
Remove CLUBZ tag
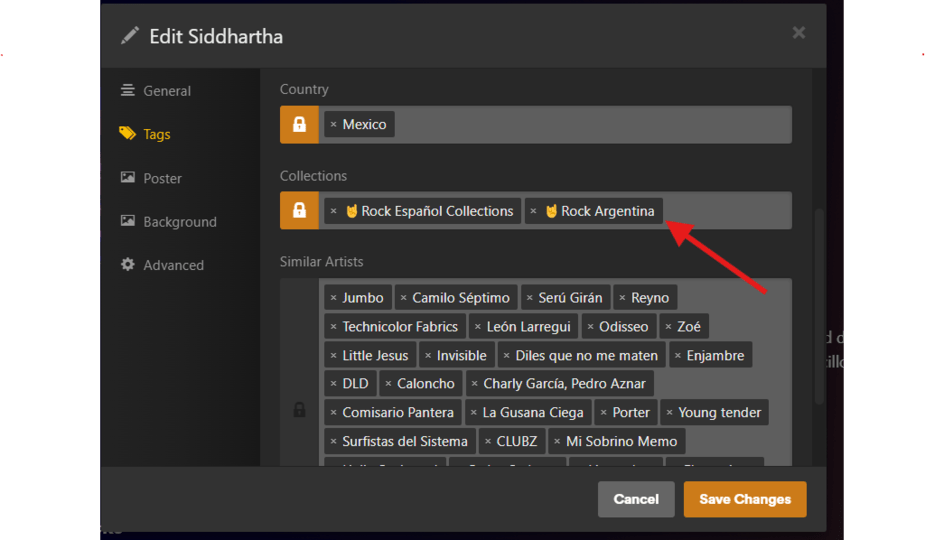[488, 441]
